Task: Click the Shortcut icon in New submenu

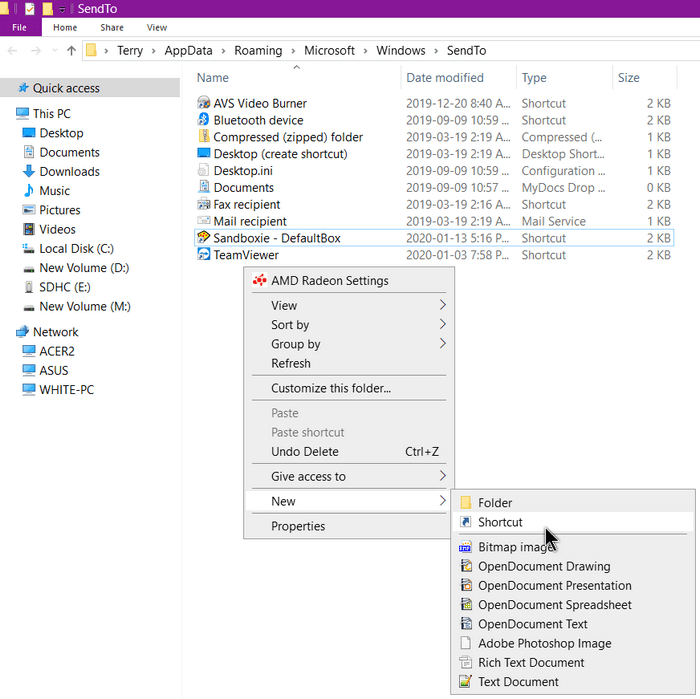Action: coord(466,522)
